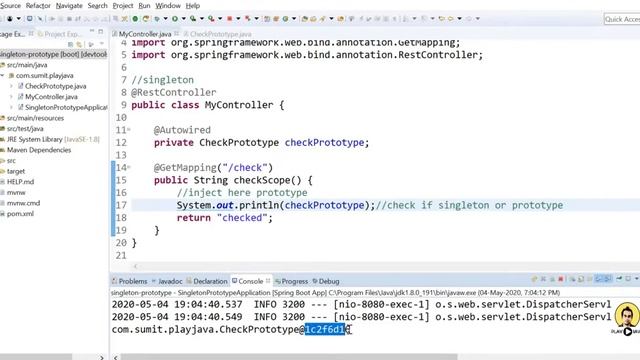Select Maven Dependencies entry
Screen dimensions: 640x360
pyautogui.click(x=39, y=150)
